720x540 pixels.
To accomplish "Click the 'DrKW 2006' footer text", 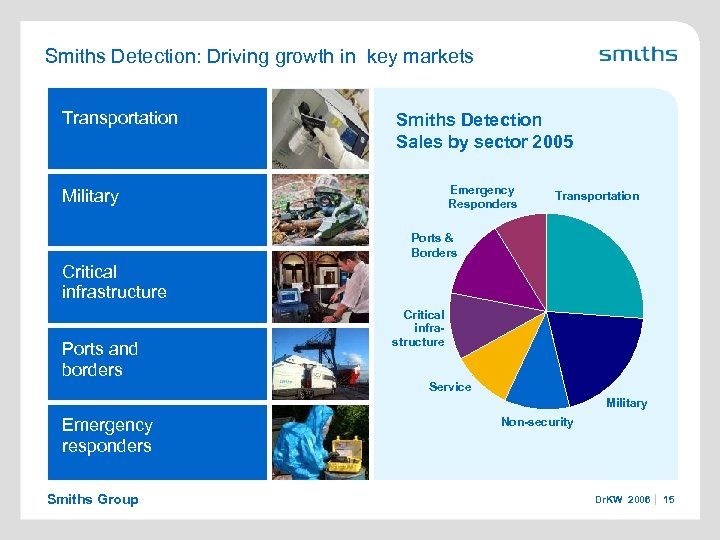I will (622, 500).
